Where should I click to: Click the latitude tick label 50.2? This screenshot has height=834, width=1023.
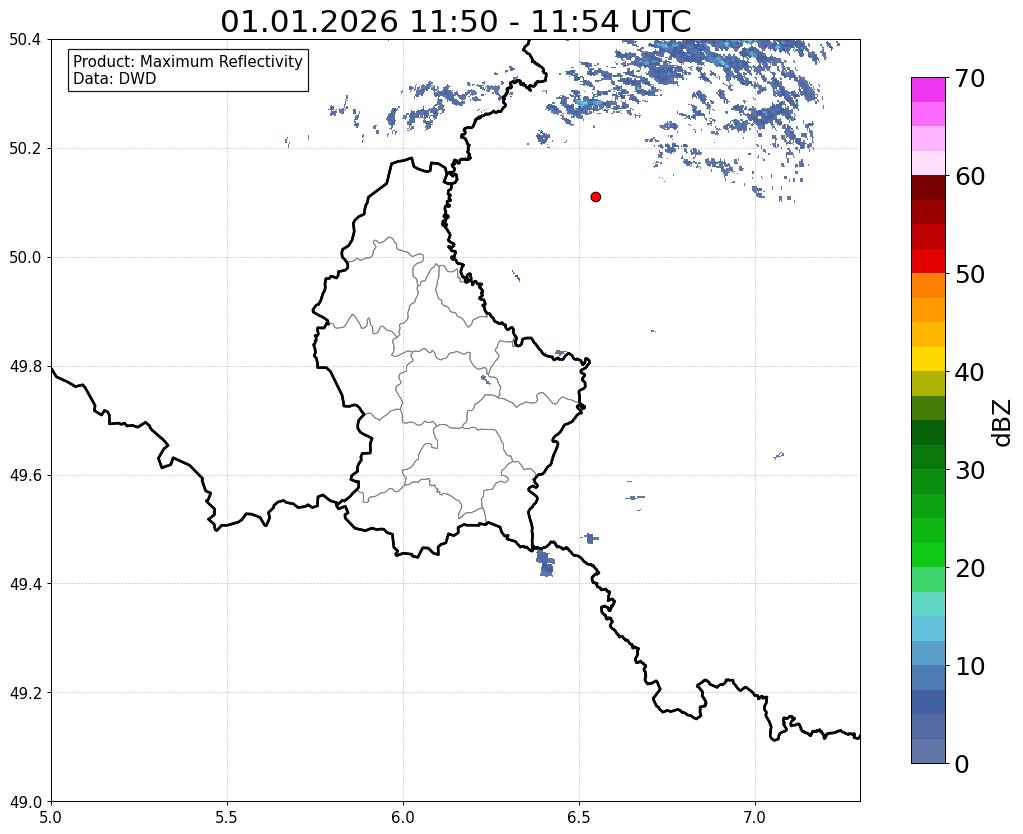(25, 149)
